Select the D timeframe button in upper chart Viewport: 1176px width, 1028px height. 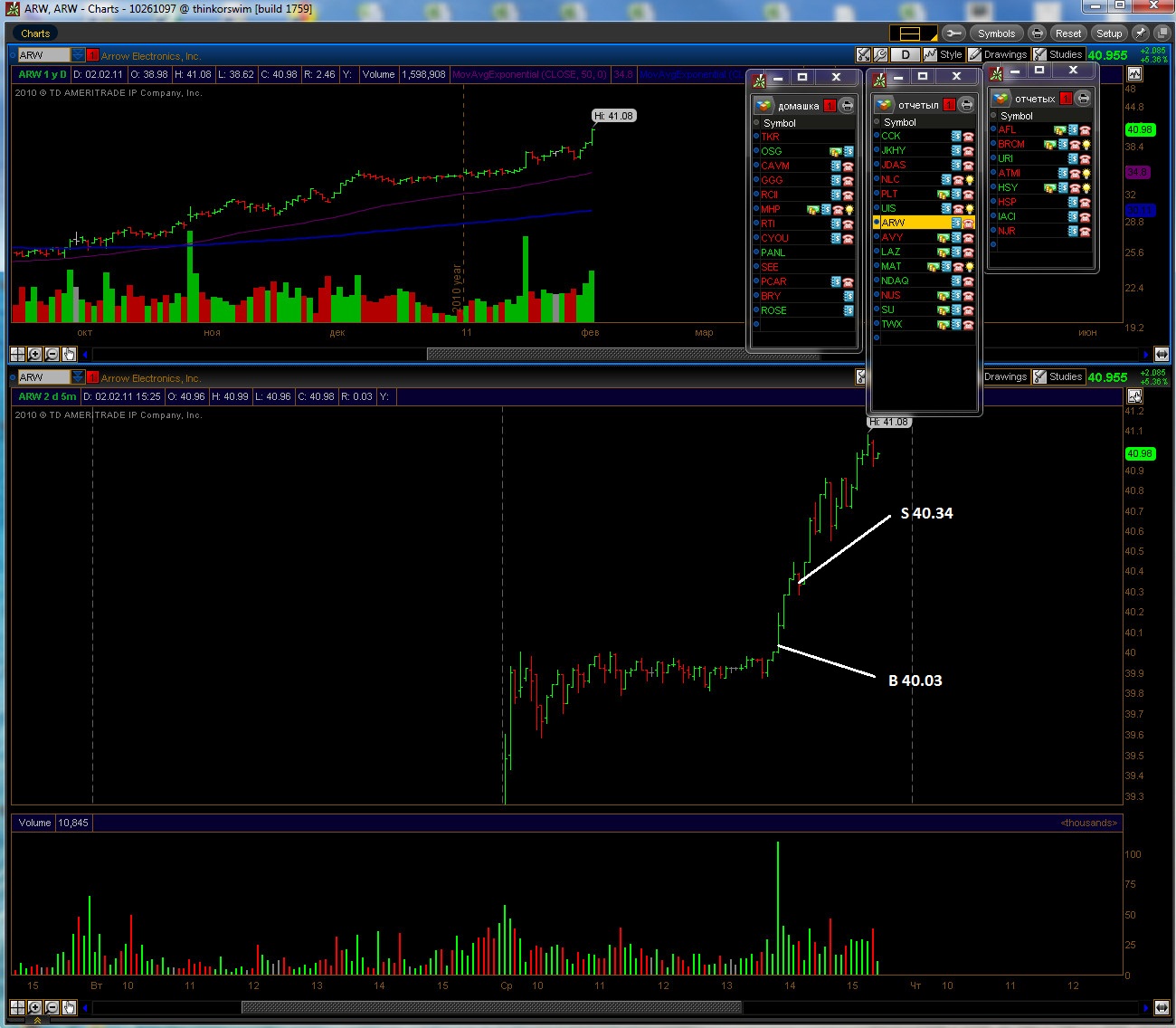click(905, 55)
